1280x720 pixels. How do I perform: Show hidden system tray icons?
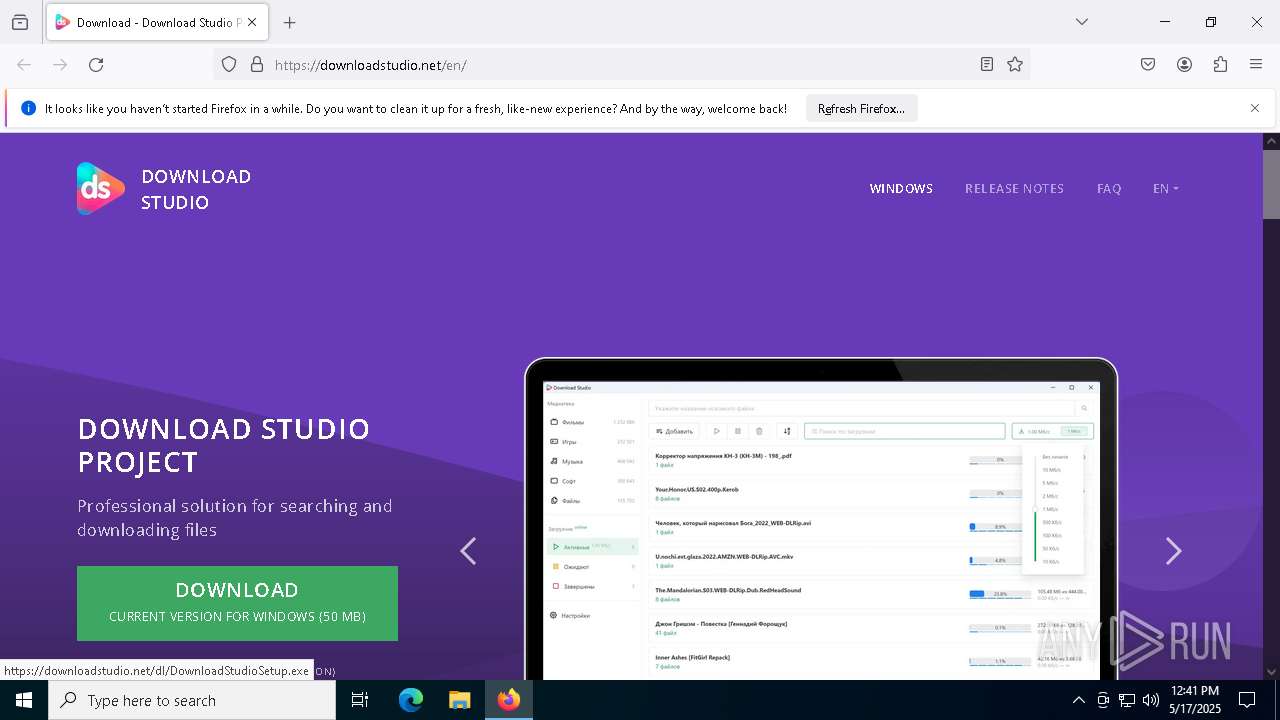(1078, 700)
